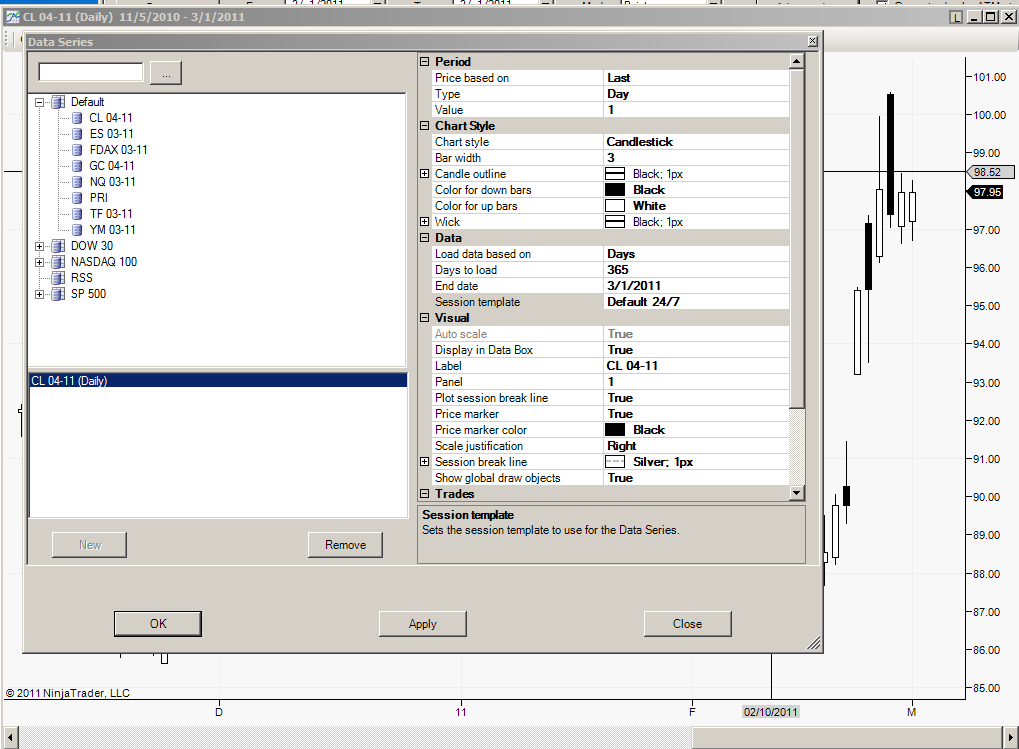Click the PRI instrument icon
The height and width of the screenshot is (749, 1019).
click(77, 197)
